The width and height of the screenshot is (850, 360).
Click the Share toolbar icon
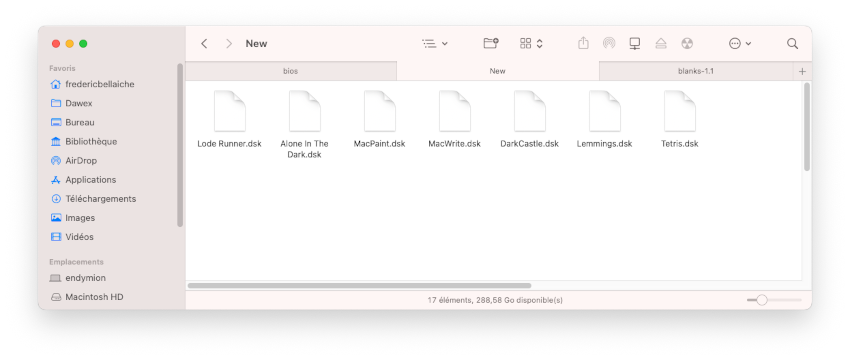pyautogui.click(x=583, y=43)
